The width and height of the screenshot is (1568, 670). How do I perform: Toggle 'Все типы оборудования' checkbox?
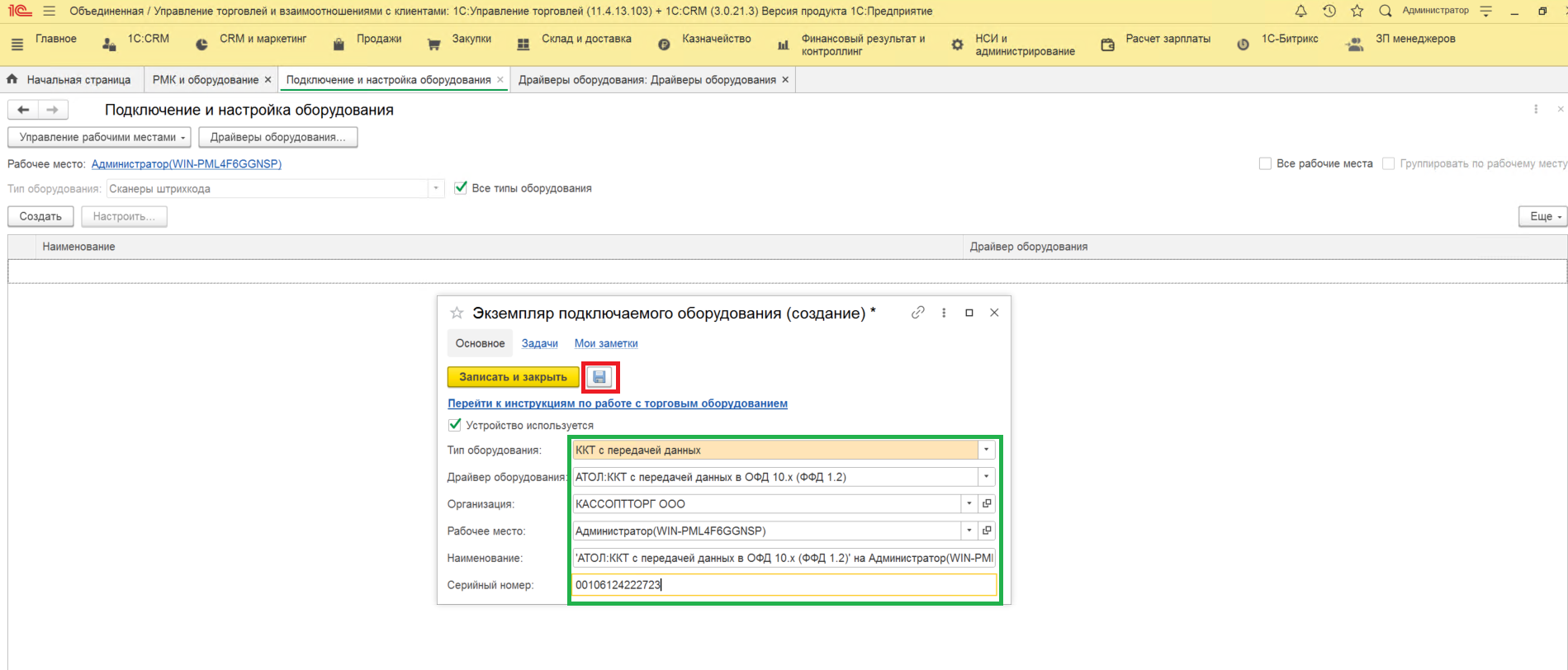(x=461, y=188)
